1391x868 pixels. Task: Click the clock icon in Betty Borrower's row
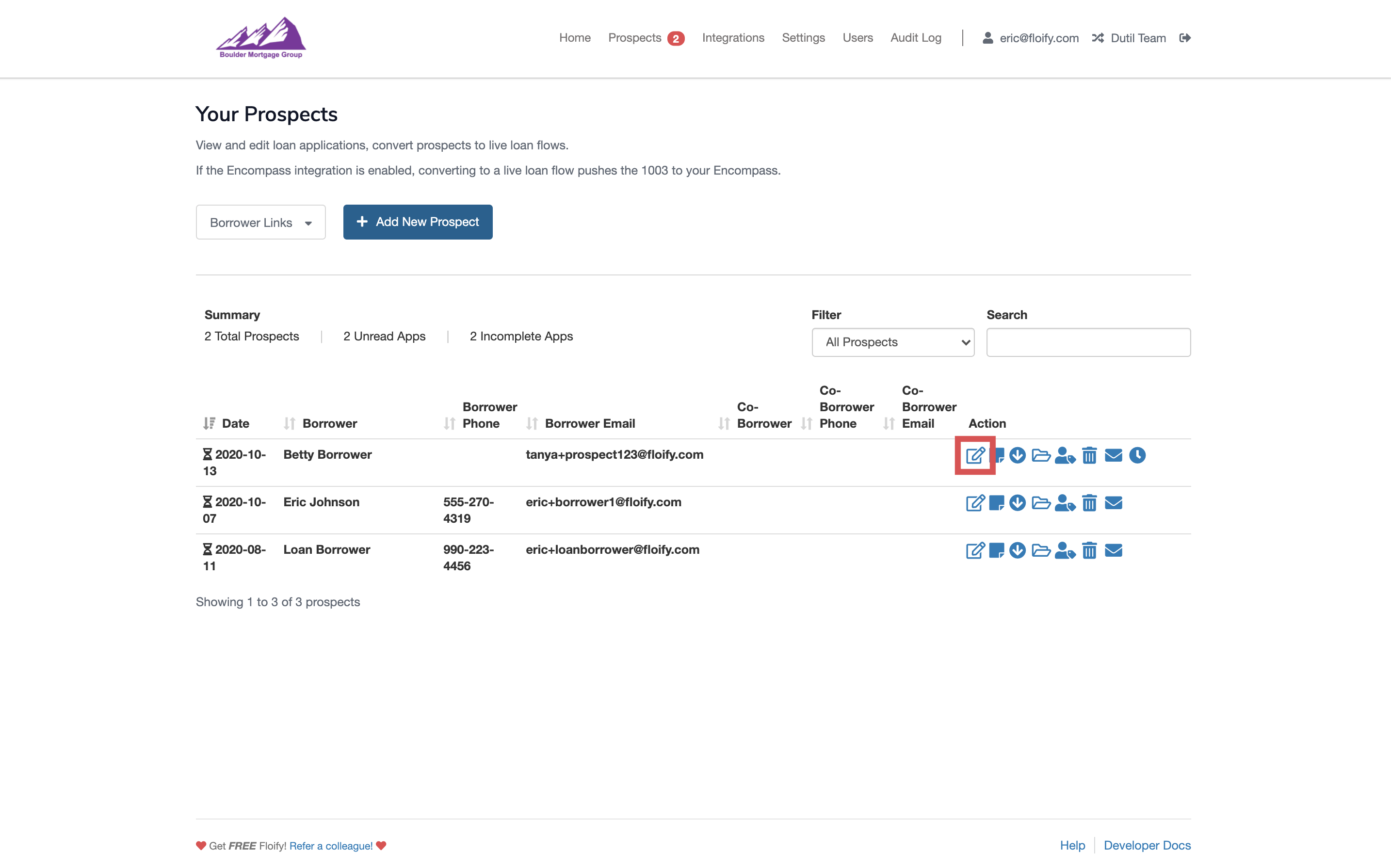point(1137,456)
